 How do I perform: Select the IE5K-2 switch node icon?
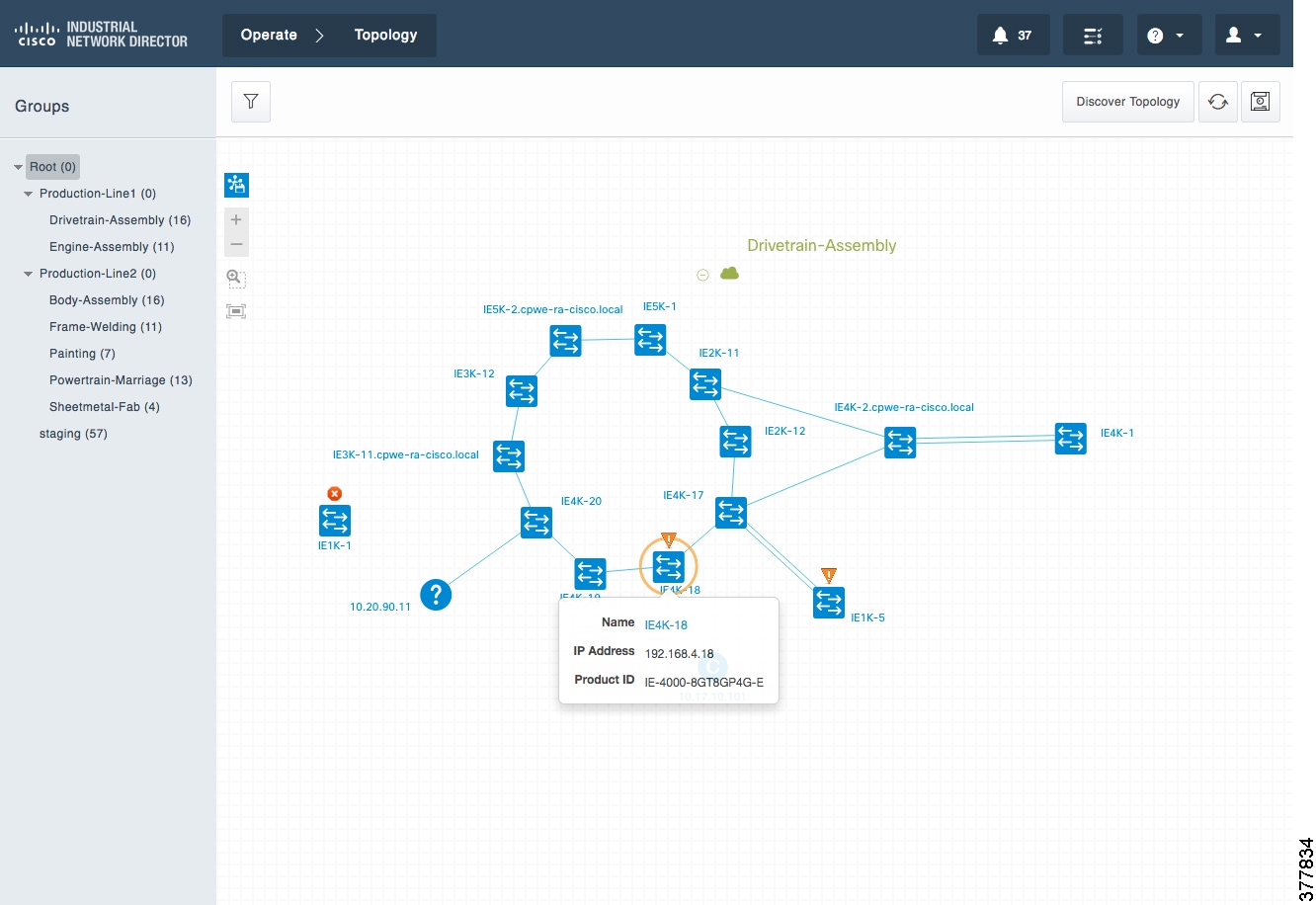click(565, 341)
